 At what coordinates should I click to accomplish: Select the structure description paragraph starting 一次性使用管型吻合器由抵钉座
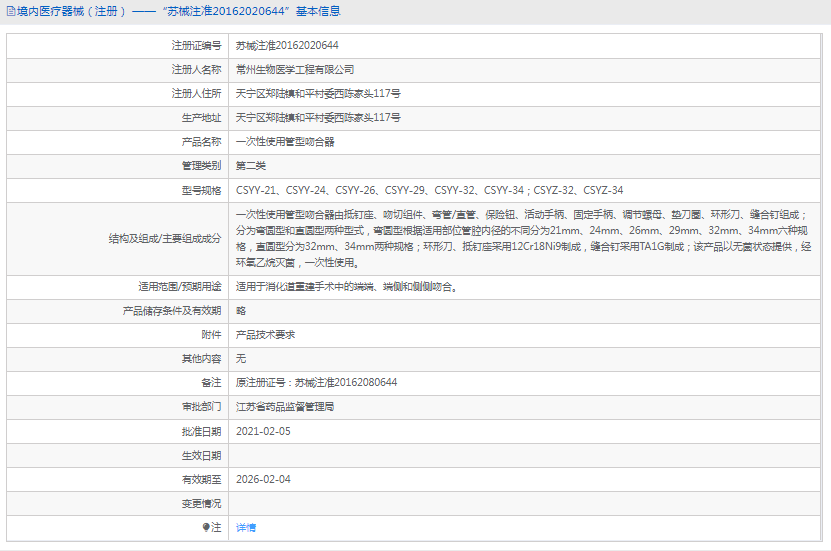524,238
